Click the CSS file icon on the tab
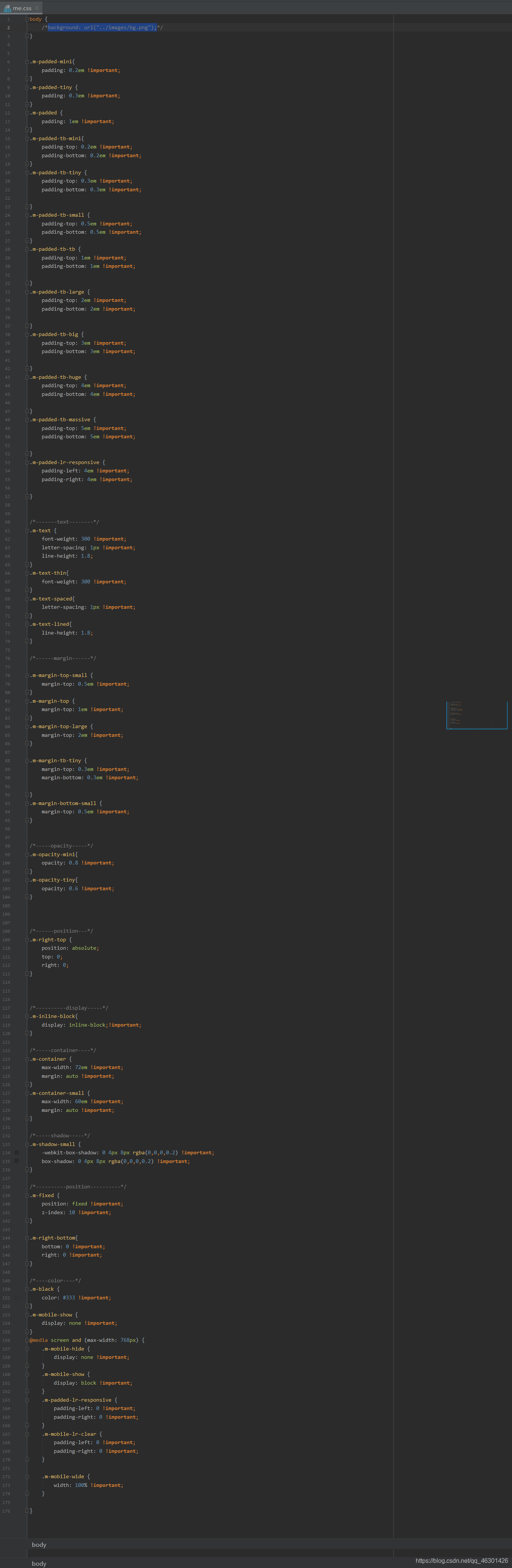 coord(7,8)
